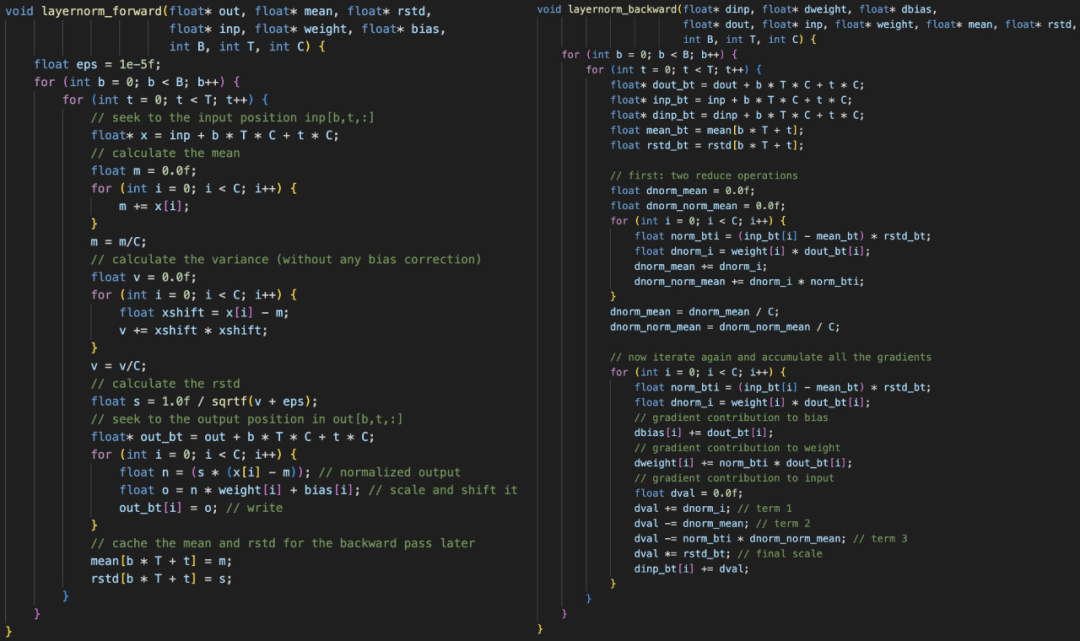This screenshot has height=641, width=1080.
Task: Click the 'float* inp_bt = inp' line
Action: click(x=731, y=101)
